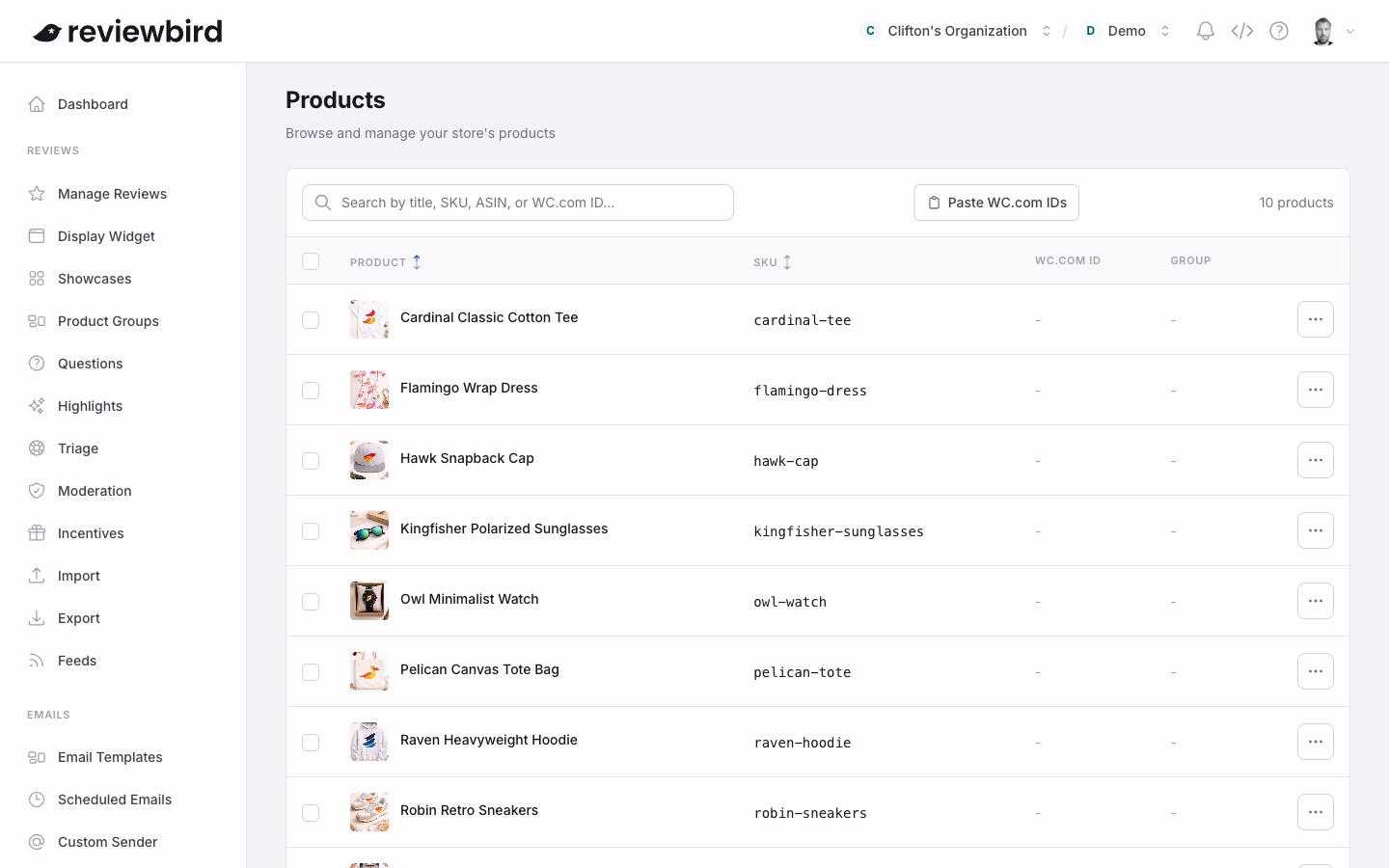Check the Hawk Snapback Cap row

tap(311, 461)
